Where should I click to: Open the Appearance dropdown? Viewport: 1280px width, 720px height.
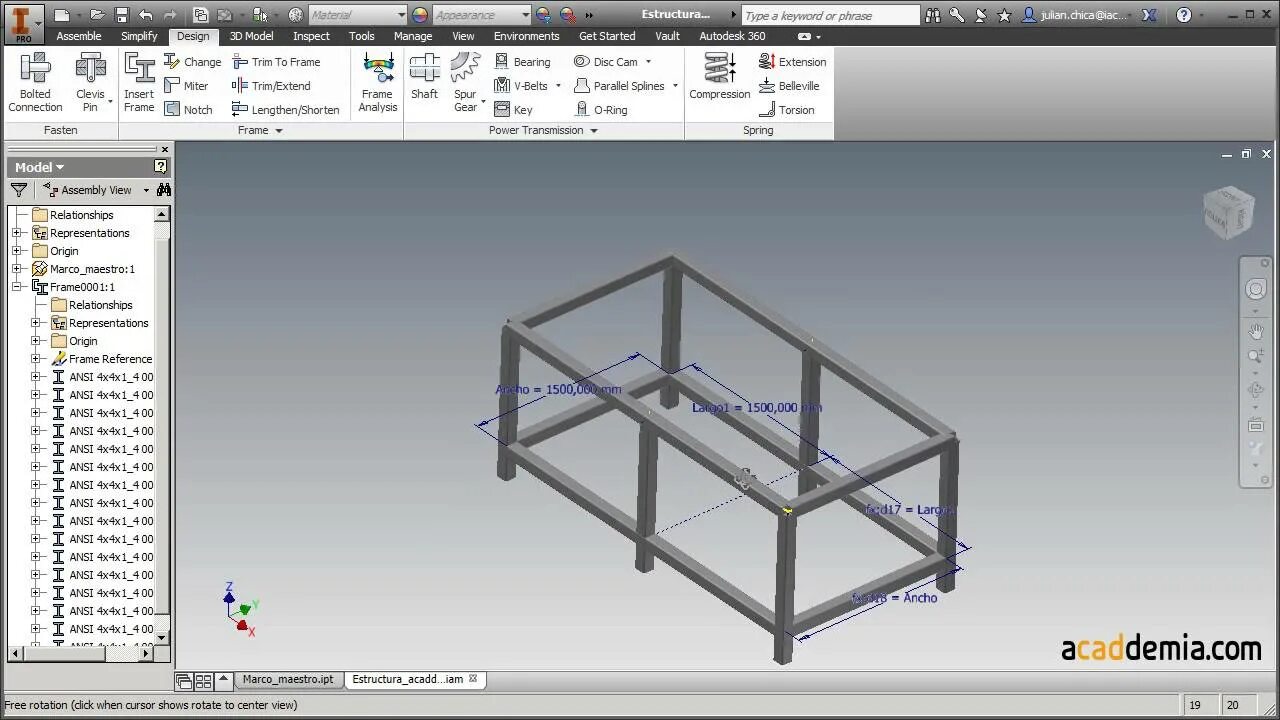[526, 15]
